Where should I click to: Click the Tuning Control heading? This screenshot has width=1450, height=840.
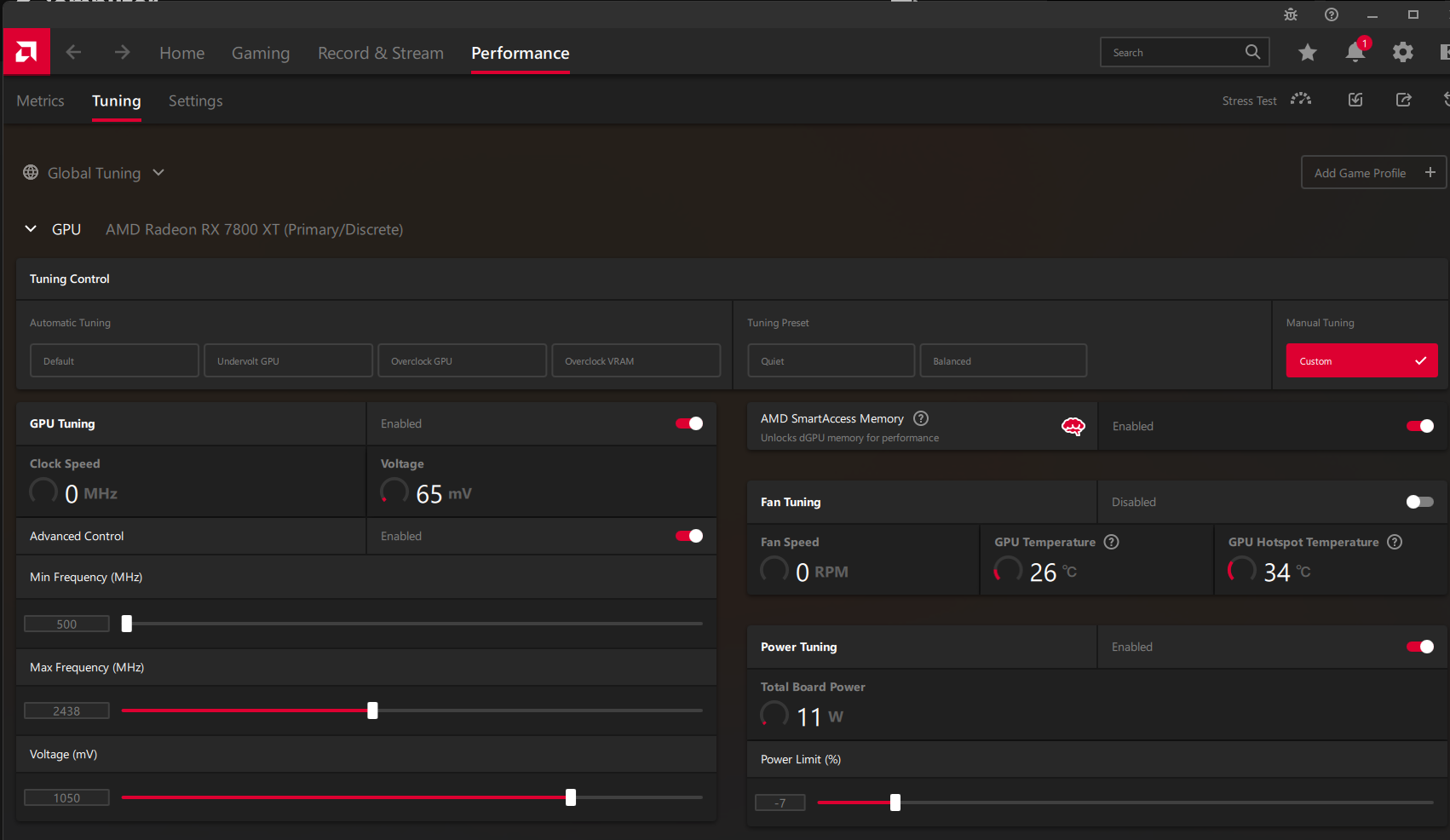pos(70,279)
